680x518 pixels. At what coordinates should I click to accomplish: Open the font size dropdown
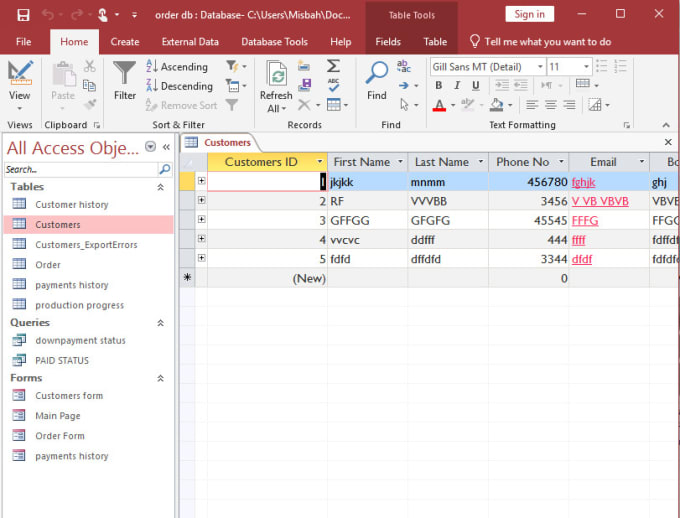pyautogui.click(x=586, y=67)
